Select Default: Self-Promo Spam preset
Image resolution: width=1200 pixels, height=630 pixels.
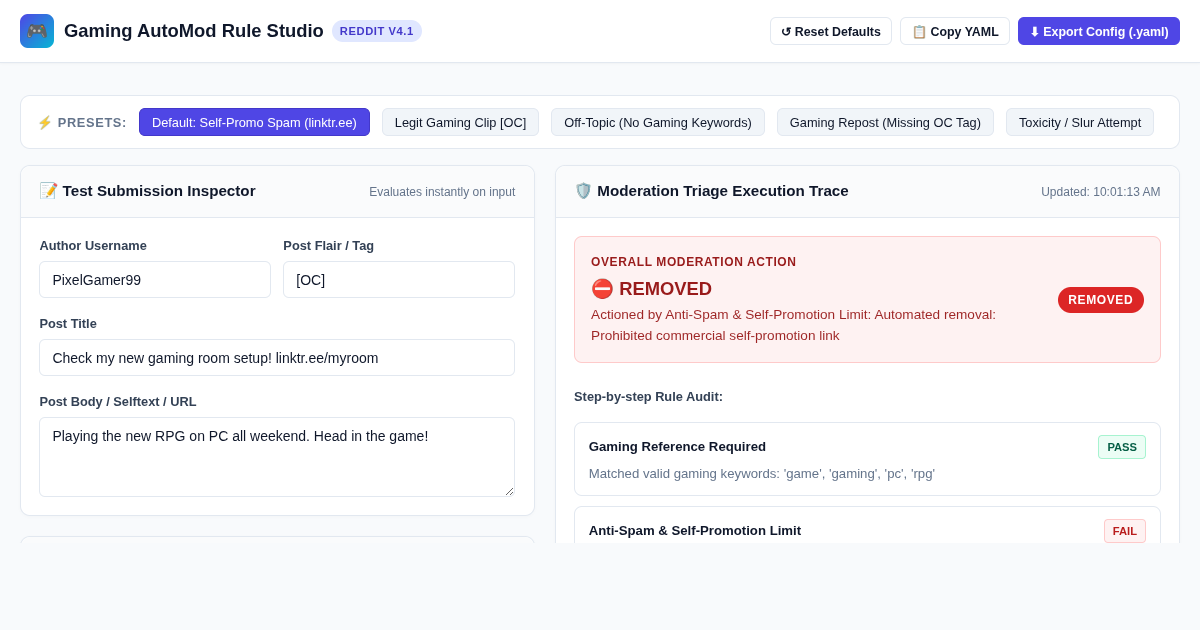click(254, 122)
